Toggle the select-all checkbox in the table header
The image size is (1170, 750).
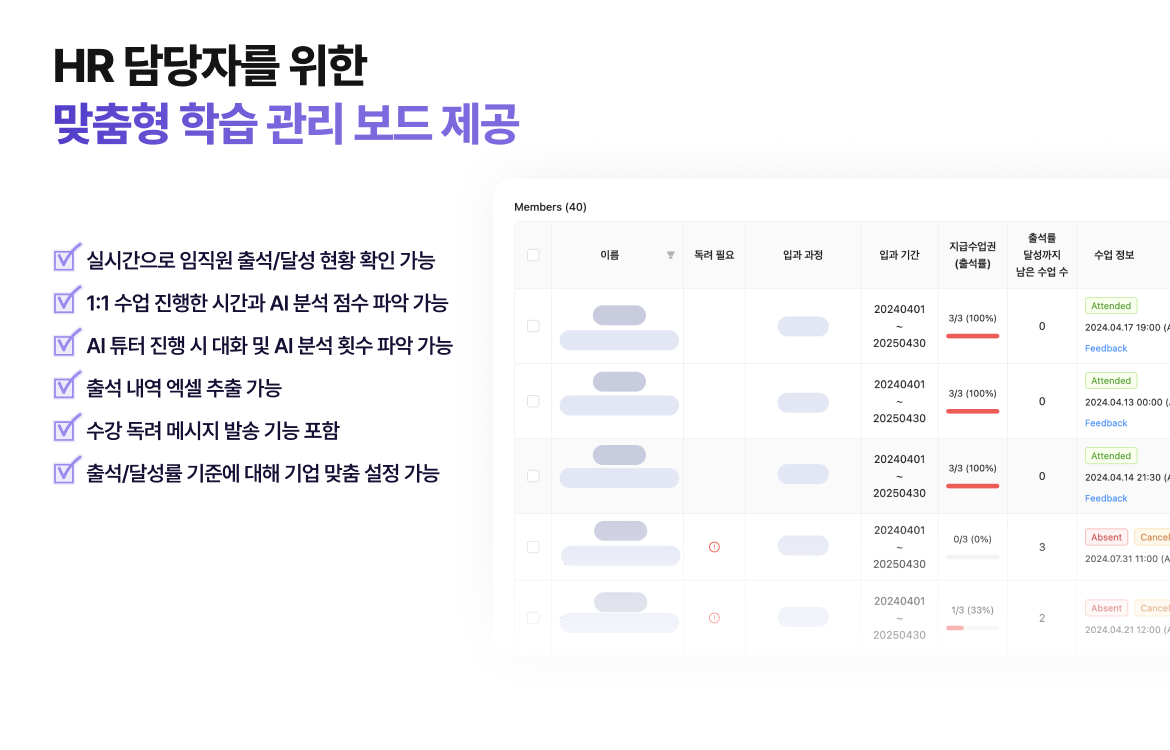click(x=533, y=255)
